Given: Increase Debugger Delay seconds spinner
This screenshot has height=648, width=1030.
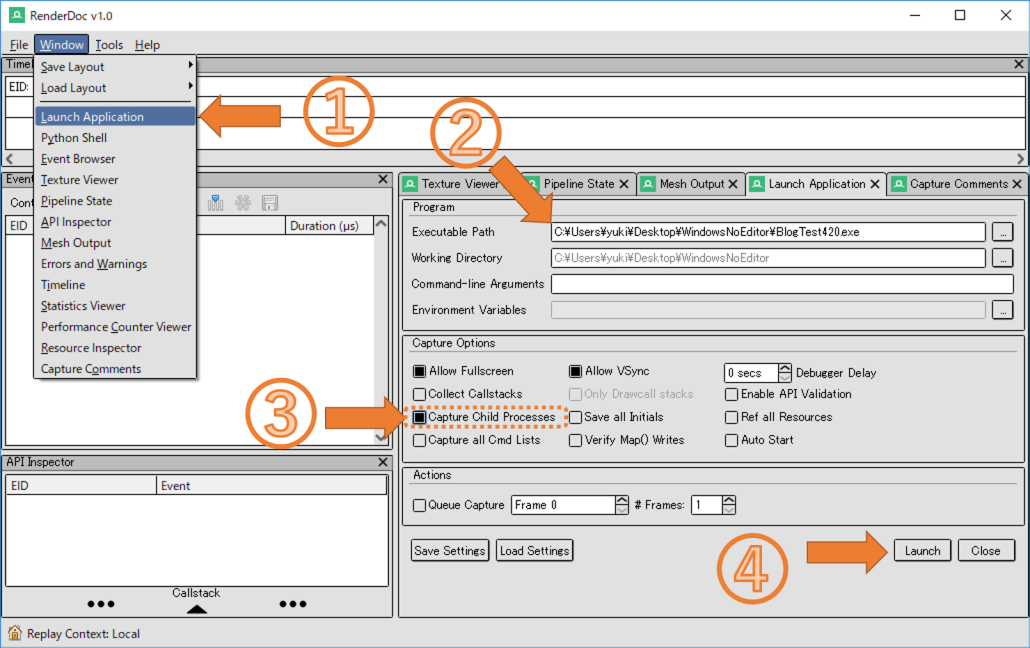Looking at the screenshot, I should click(785, 369).
